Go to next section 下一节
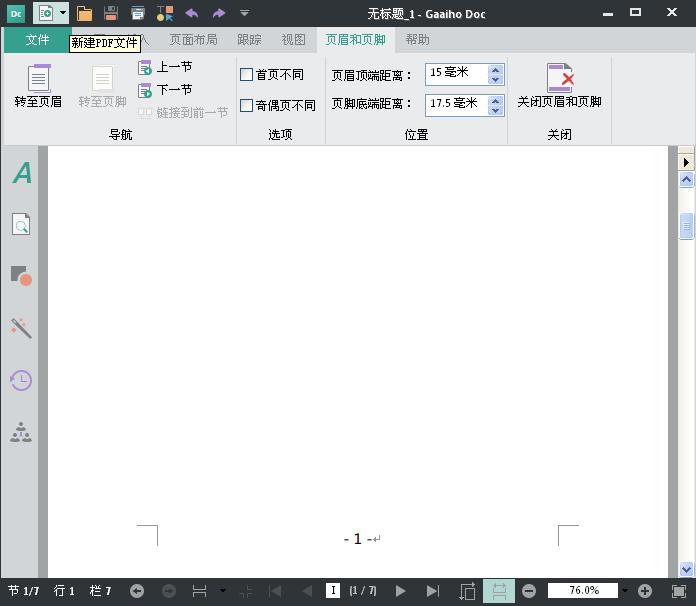696x606 pixels. click(165, 90)
